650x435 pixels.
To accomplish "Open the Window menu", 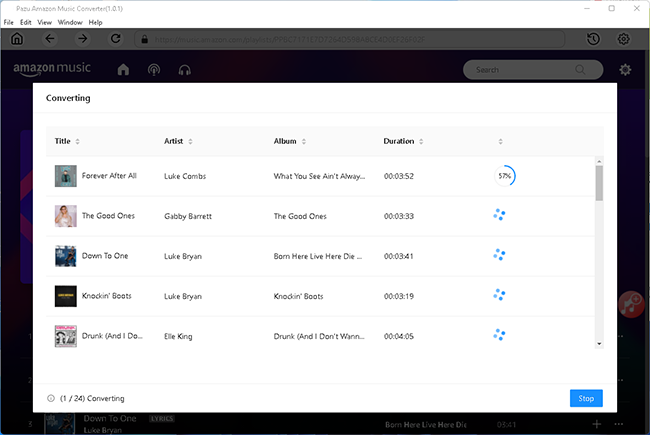I will pyautogui.click(x=70, y=22).
